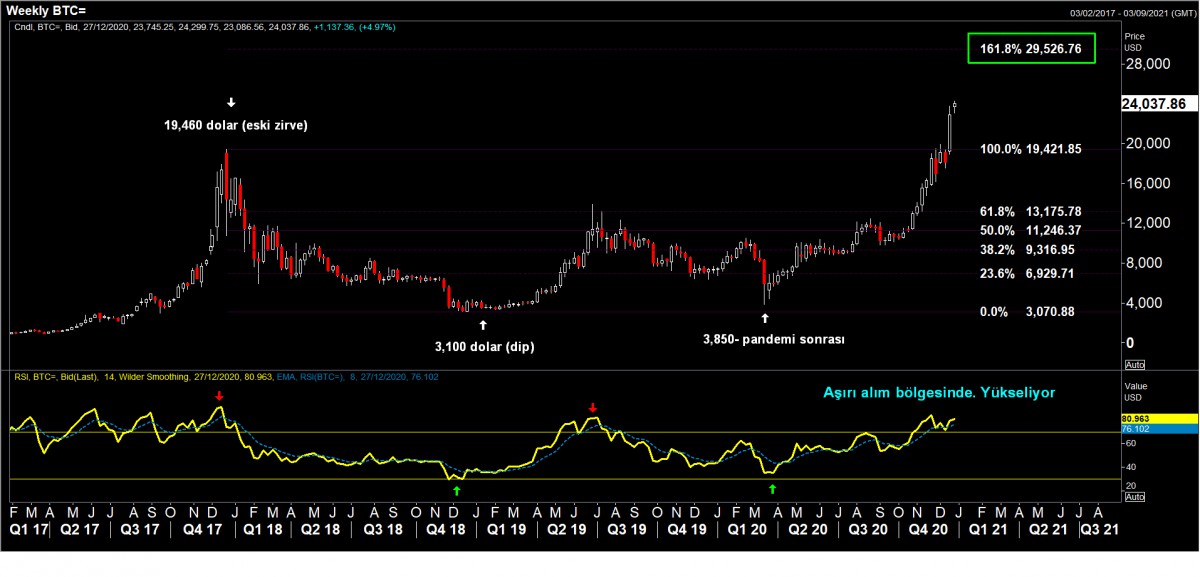
Task: Click the 38.2% 9,316.95 Fibonacci level
Action: [1030, 250]
